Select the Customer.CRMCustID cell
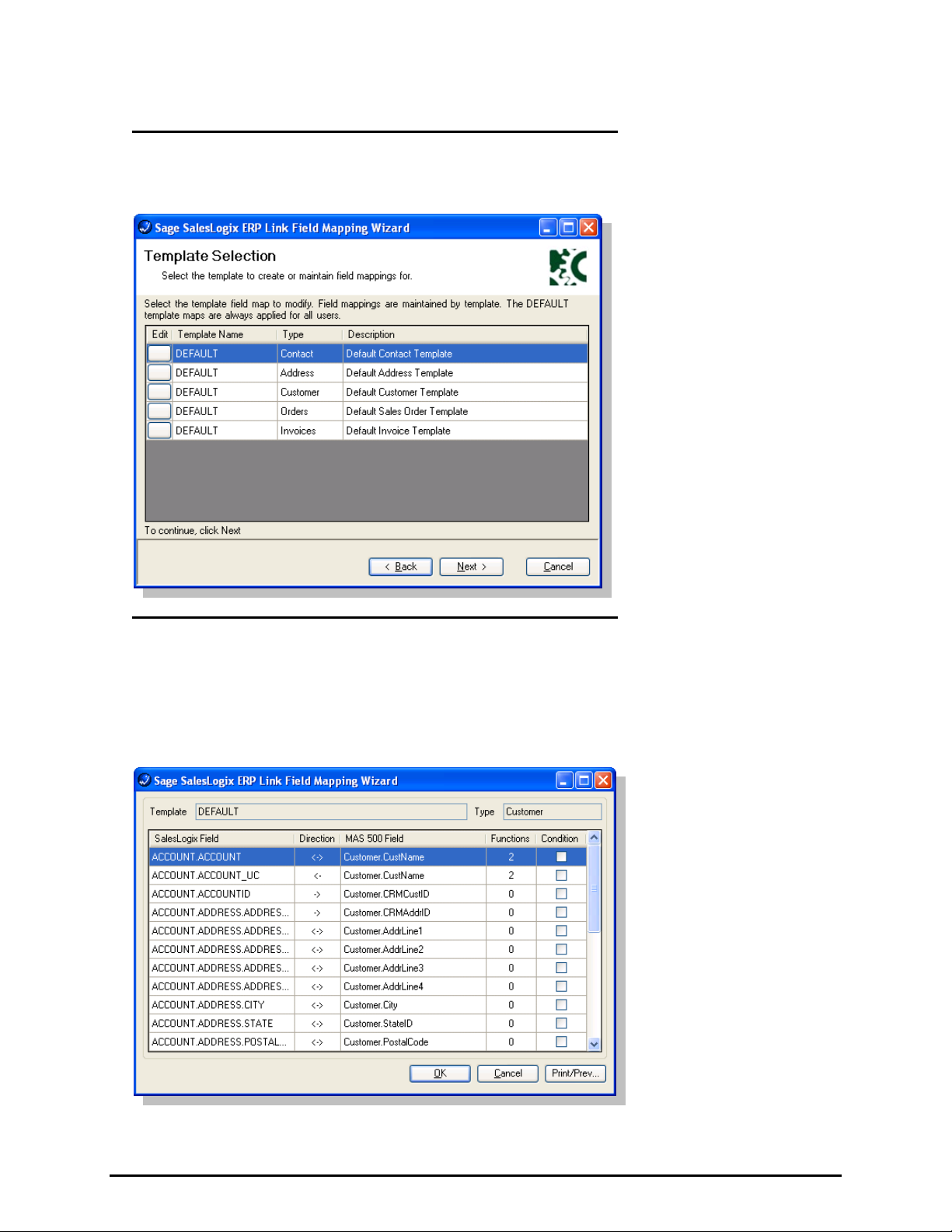Viewport: 952px width, 1232px height. (x=413, y=894)
